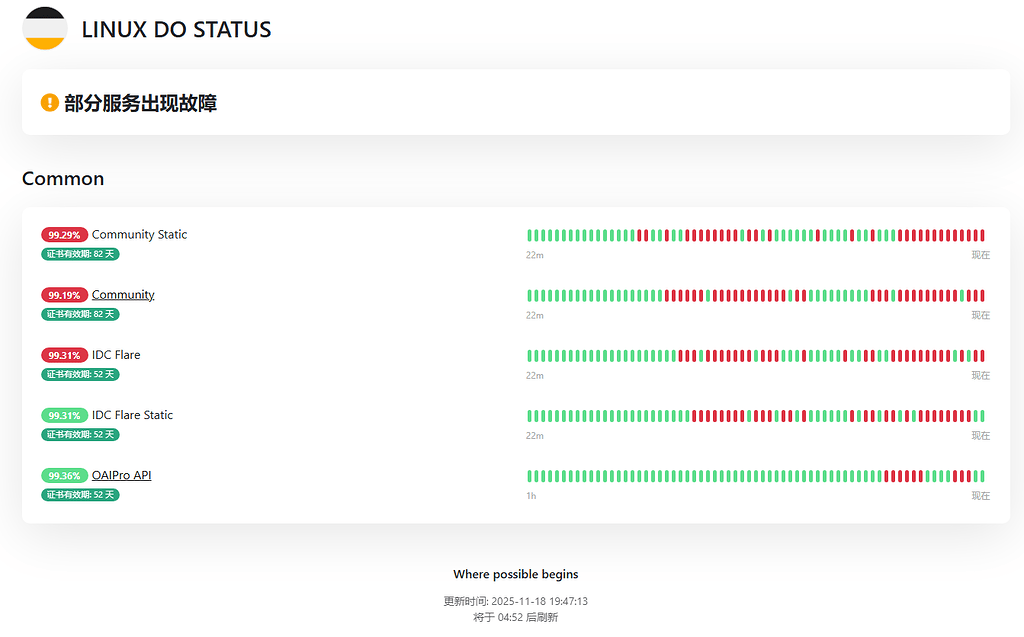The width and height of the screenshot is (1024, 637).
Task: Click the LINUX DO logo icon
Action: click(45, 28)
